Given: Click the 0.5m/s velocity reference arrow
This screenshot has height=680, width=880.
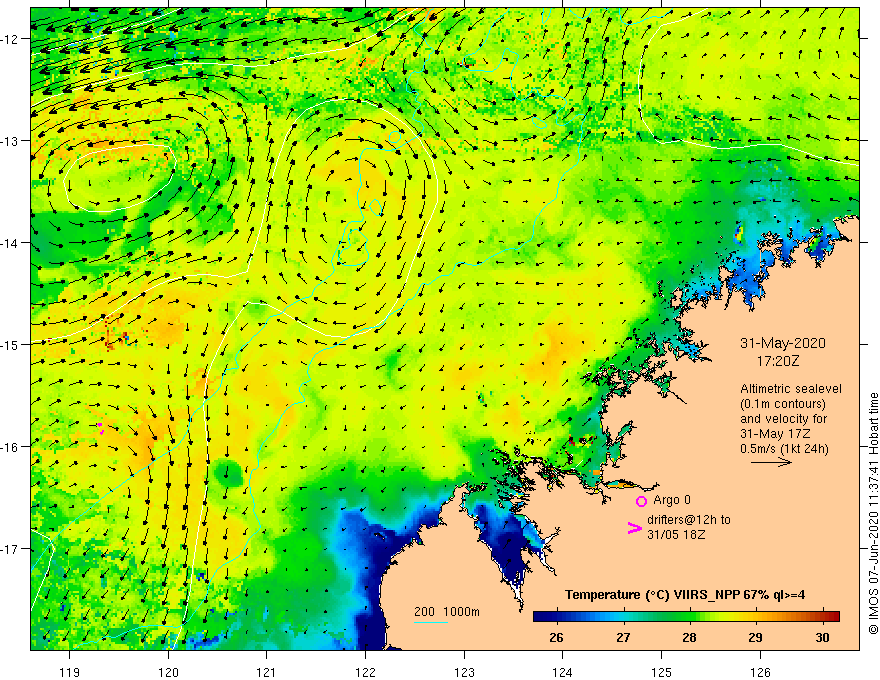Looking at the screenshot, I should [x=771, y=463].
